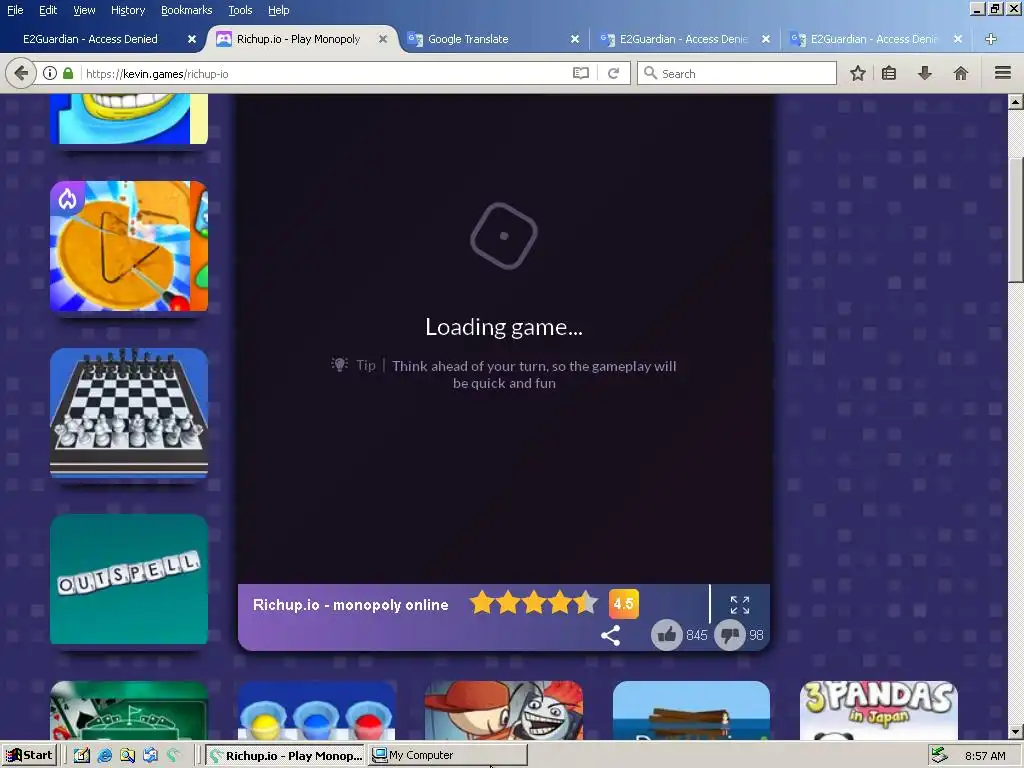Go back with the browser back arrow
Viewport: 1024px width, 768px height.
pos(20,73)
